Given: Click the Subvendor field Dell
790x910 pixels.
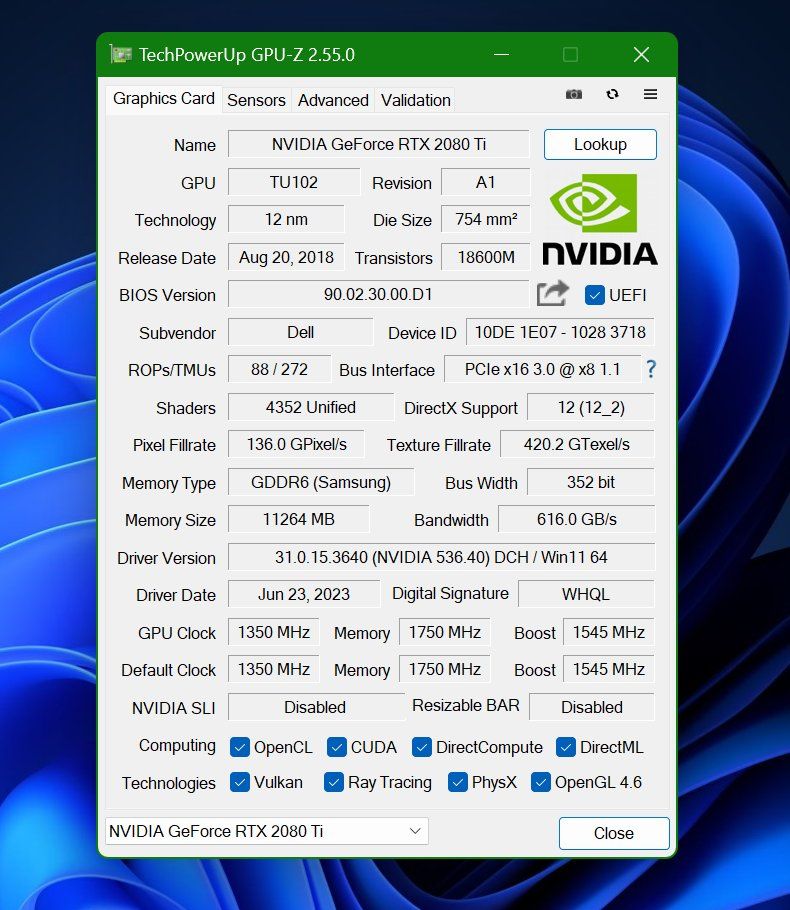Looking at the screenshot, I should pyautogui.click(x=301, y=332).
